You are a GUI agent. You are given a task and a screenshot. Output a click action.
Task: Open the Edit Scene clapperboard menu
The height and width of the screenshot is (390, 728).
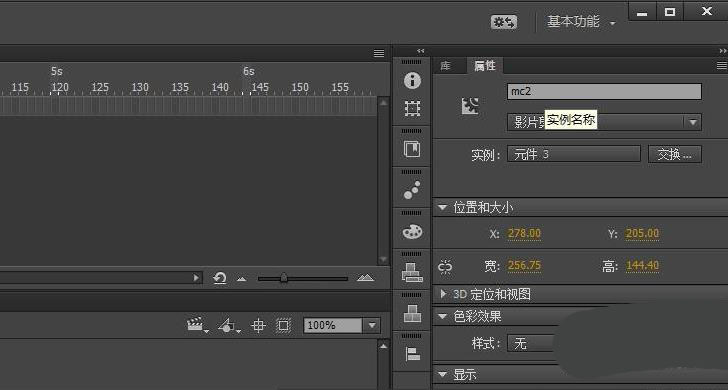[x=197, y=325]
